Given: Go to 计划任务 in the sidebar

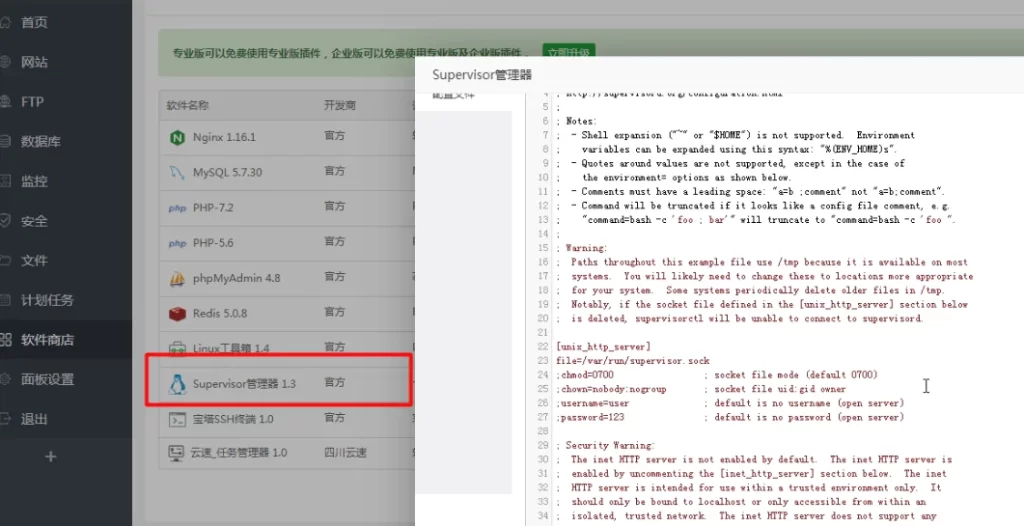Looking at the screenshot, I should (47, 301).
